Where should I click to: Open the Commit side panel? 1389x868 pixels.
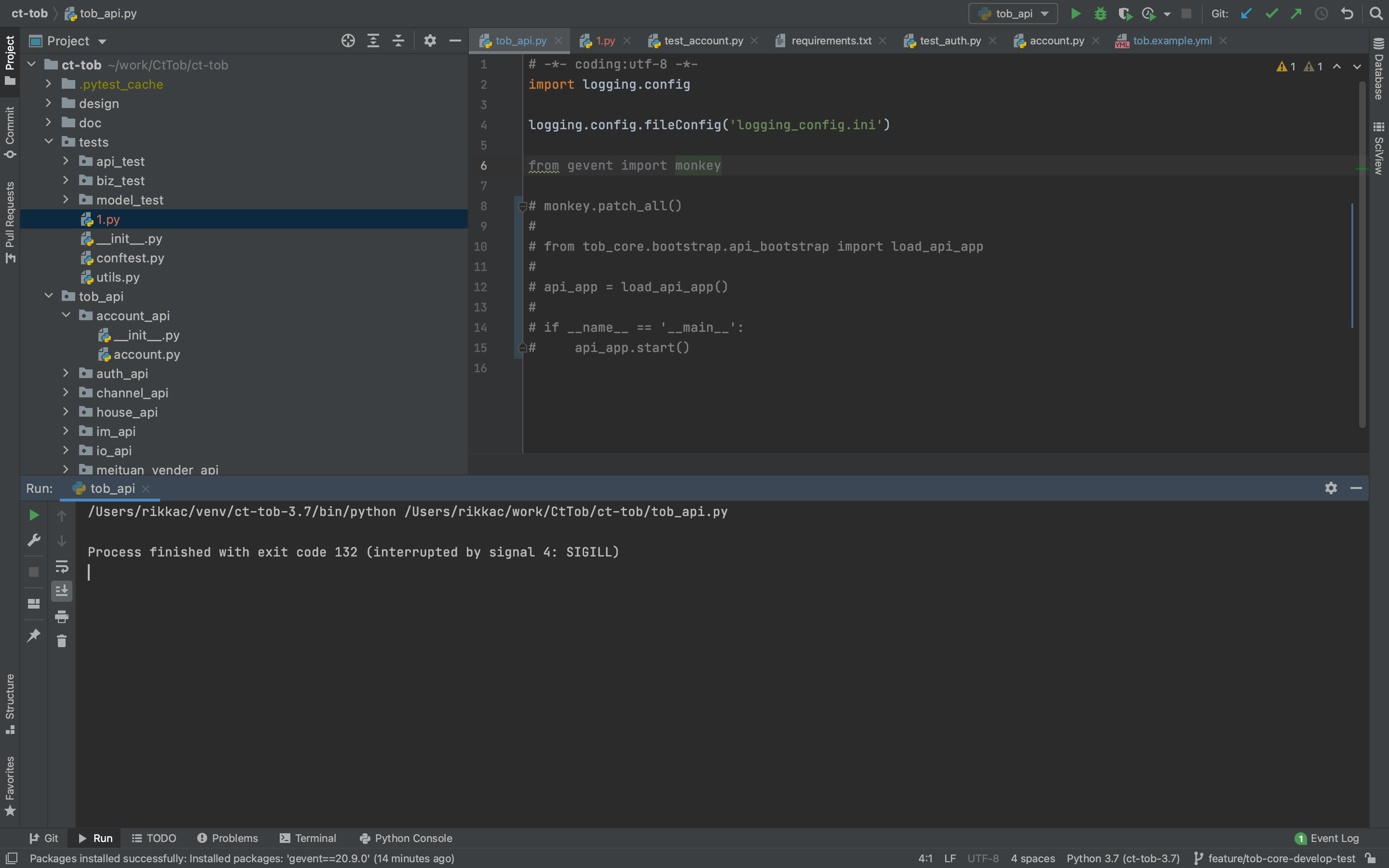tap(10, 133)
